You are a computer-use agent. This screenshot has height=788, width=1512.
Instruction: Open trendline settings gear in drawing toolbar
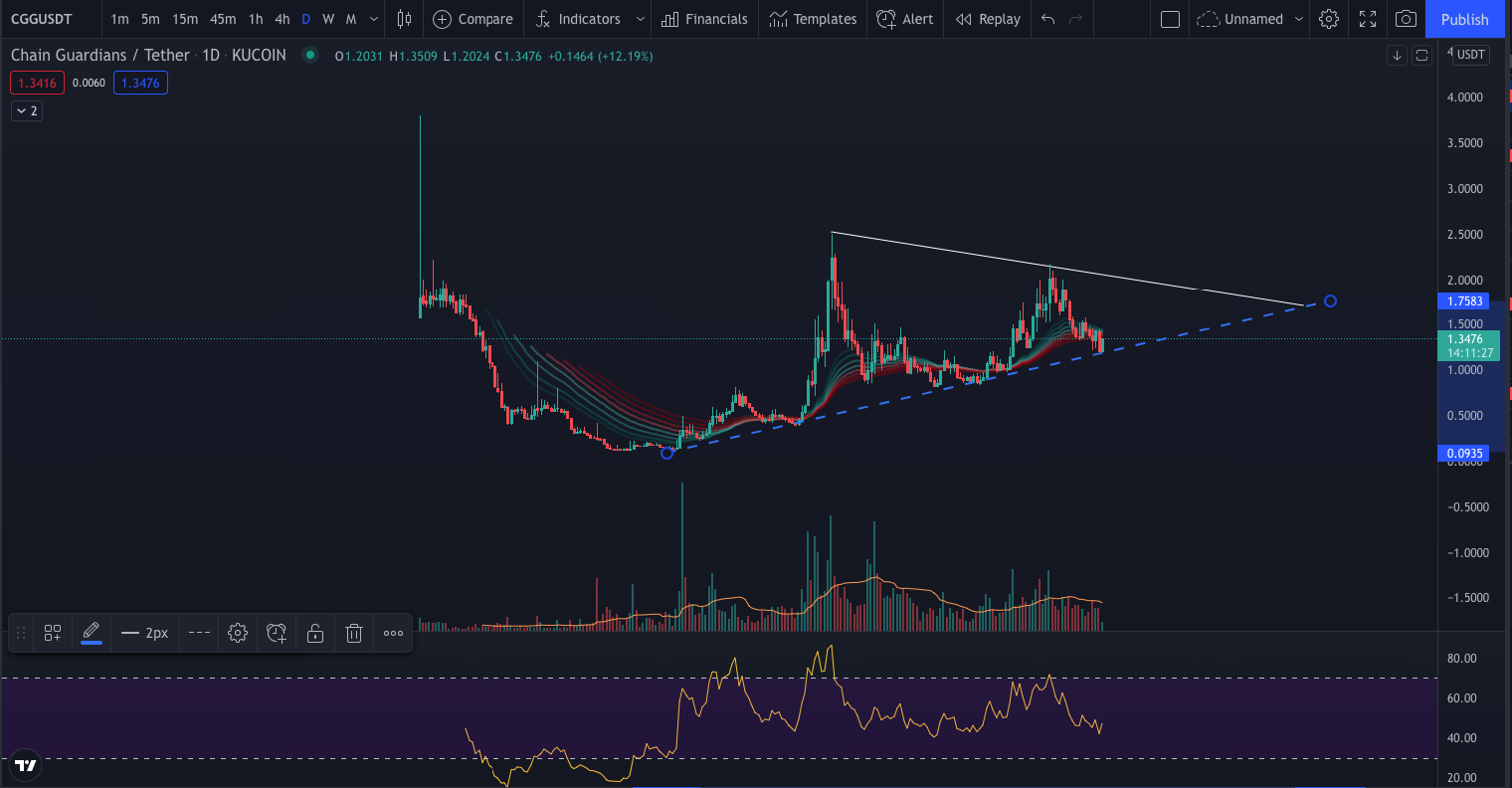tap(238, 633)
